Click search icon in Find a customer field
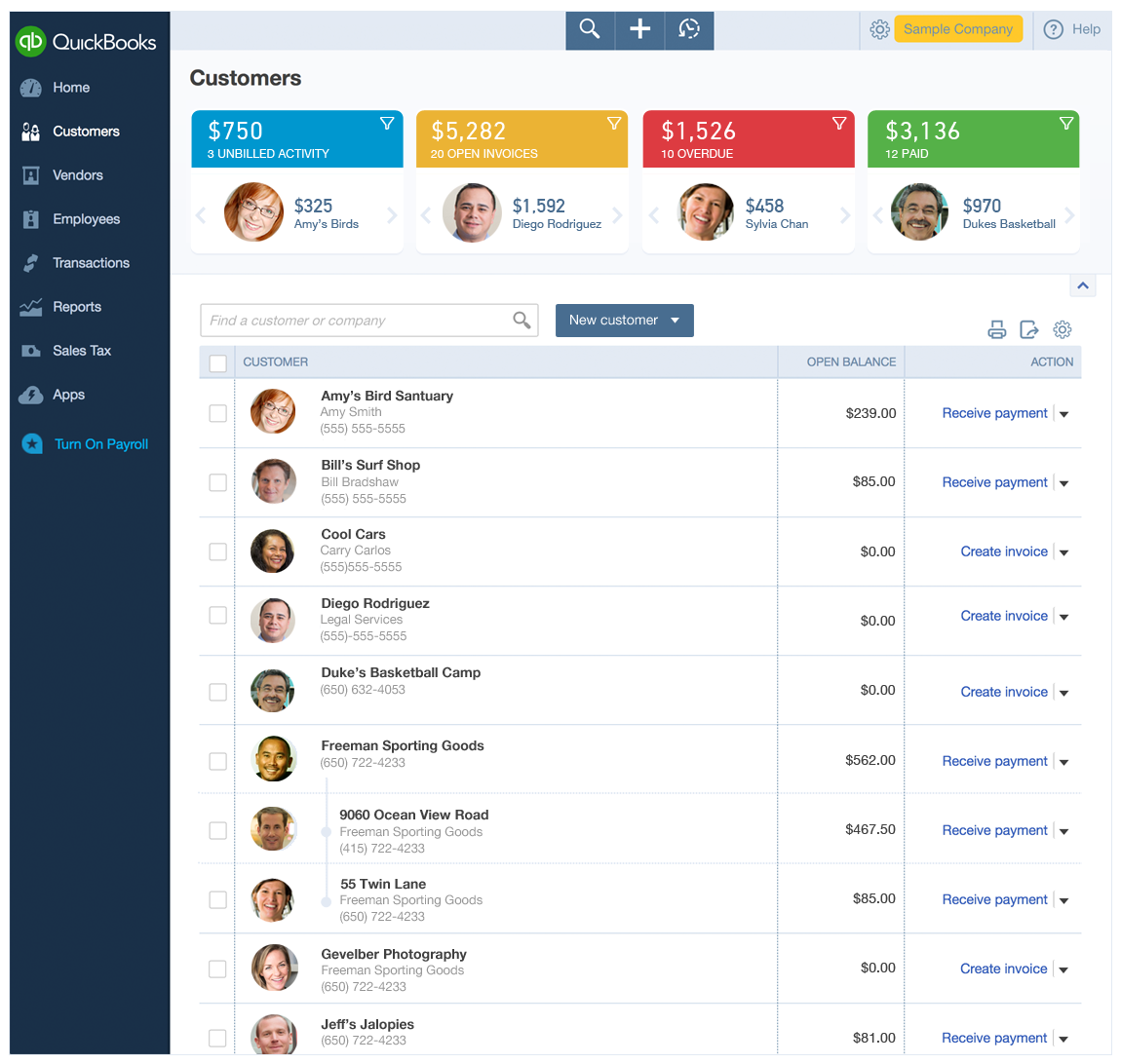Screen dimensions: 1121x1064 point(522,321)
